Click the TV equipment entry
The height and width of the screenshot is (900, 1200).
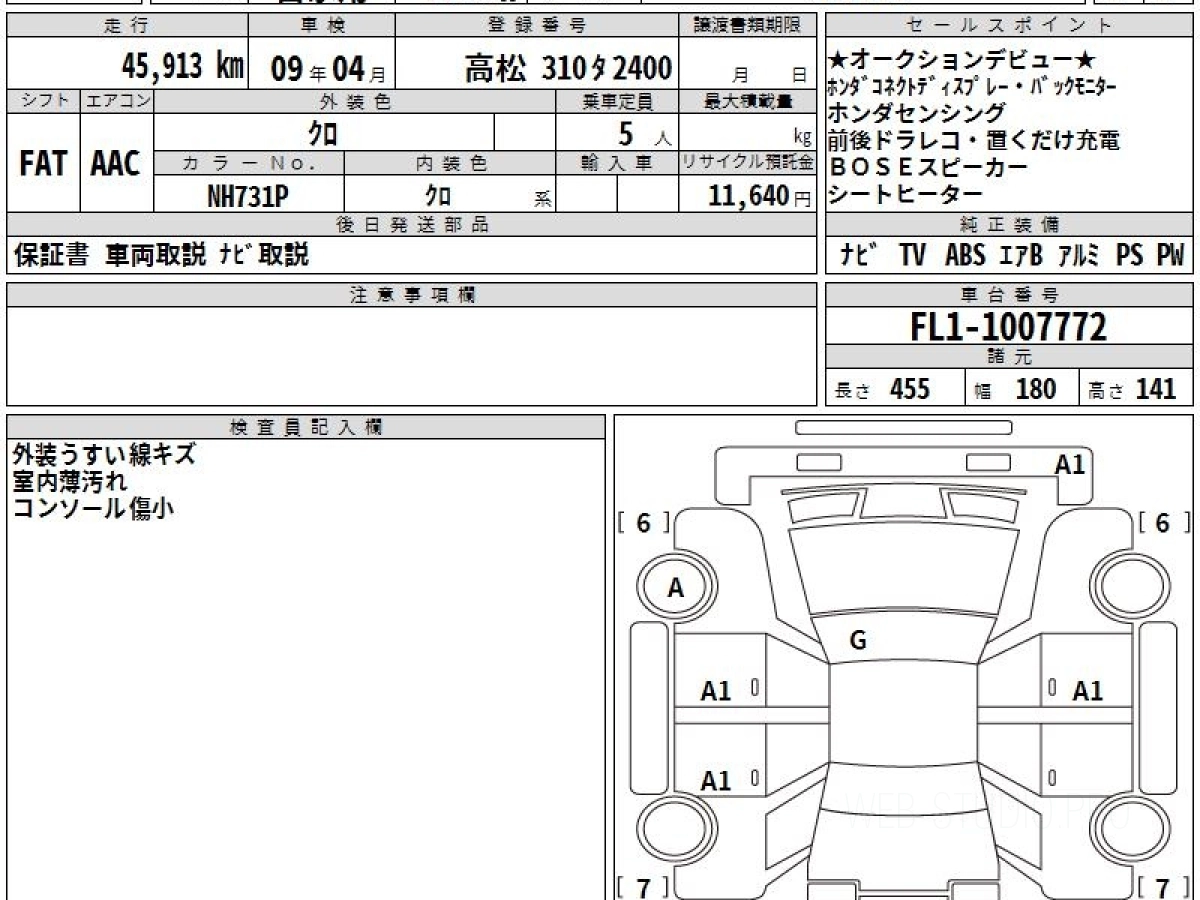pyautogui.click(x=912, y=256)
